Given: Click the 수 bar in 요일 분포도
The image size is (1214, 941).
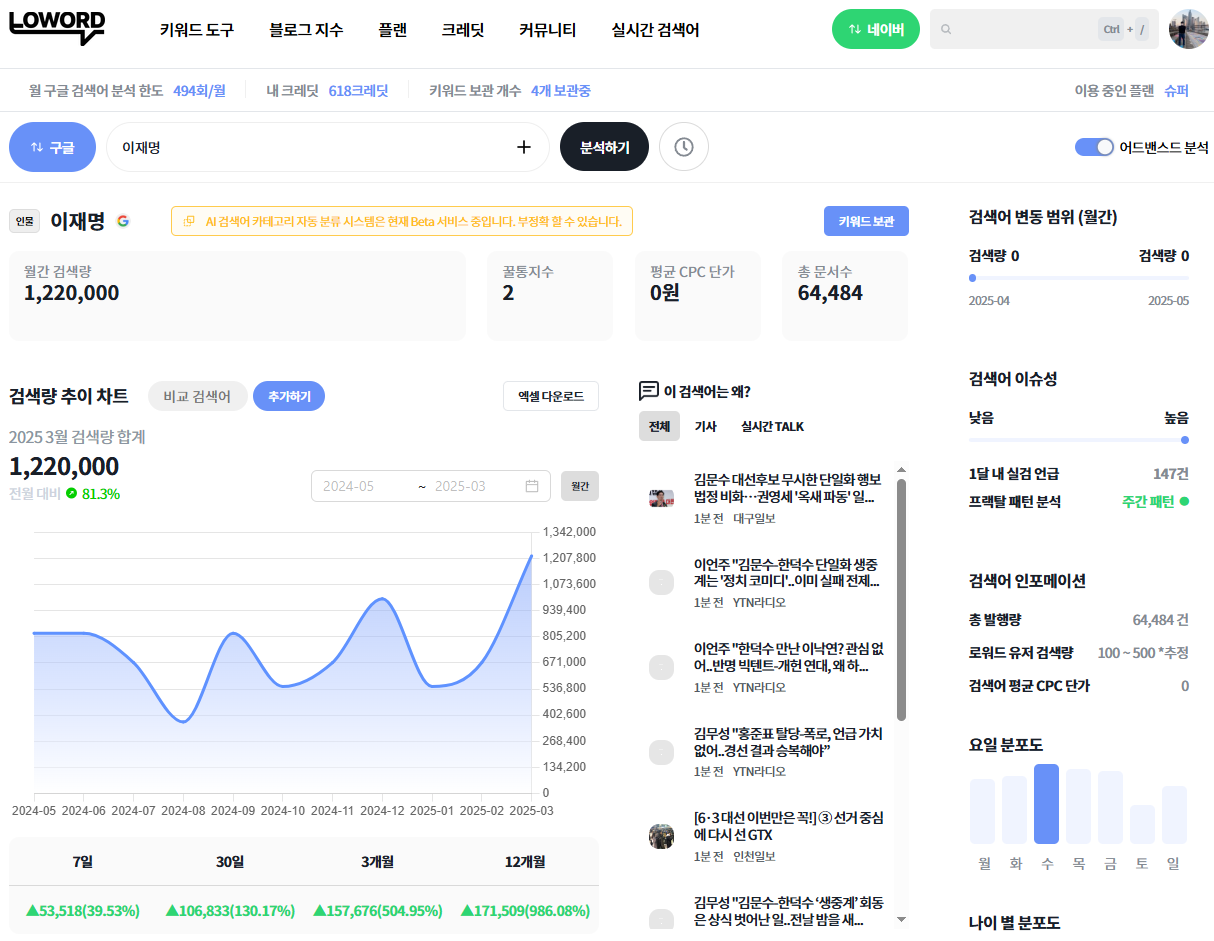Looking at the screenshot, I should 1047,804.
